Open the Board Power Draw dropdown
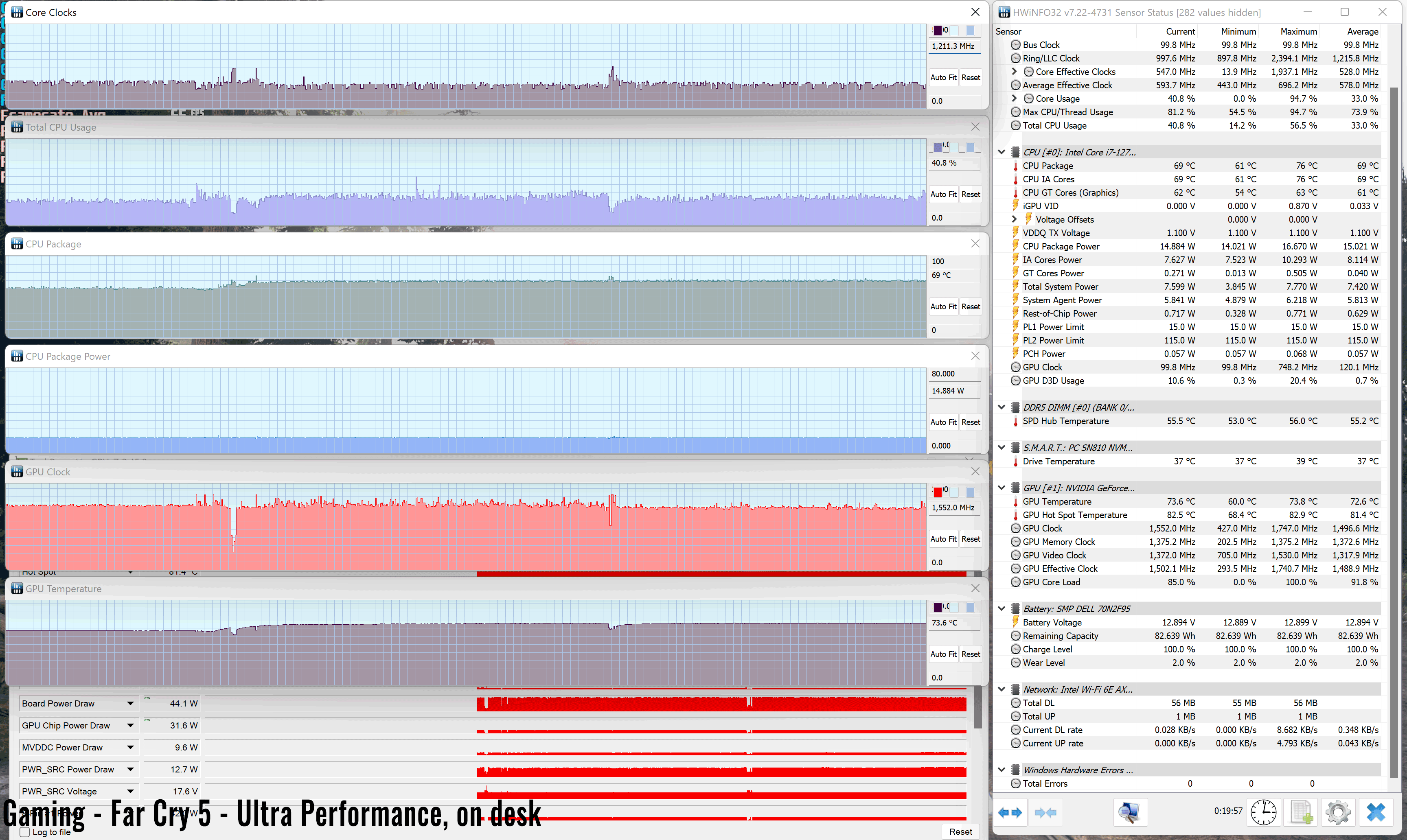Image resolution: width=1407 pixels, height=840 pixels. (x=130, y=704)
